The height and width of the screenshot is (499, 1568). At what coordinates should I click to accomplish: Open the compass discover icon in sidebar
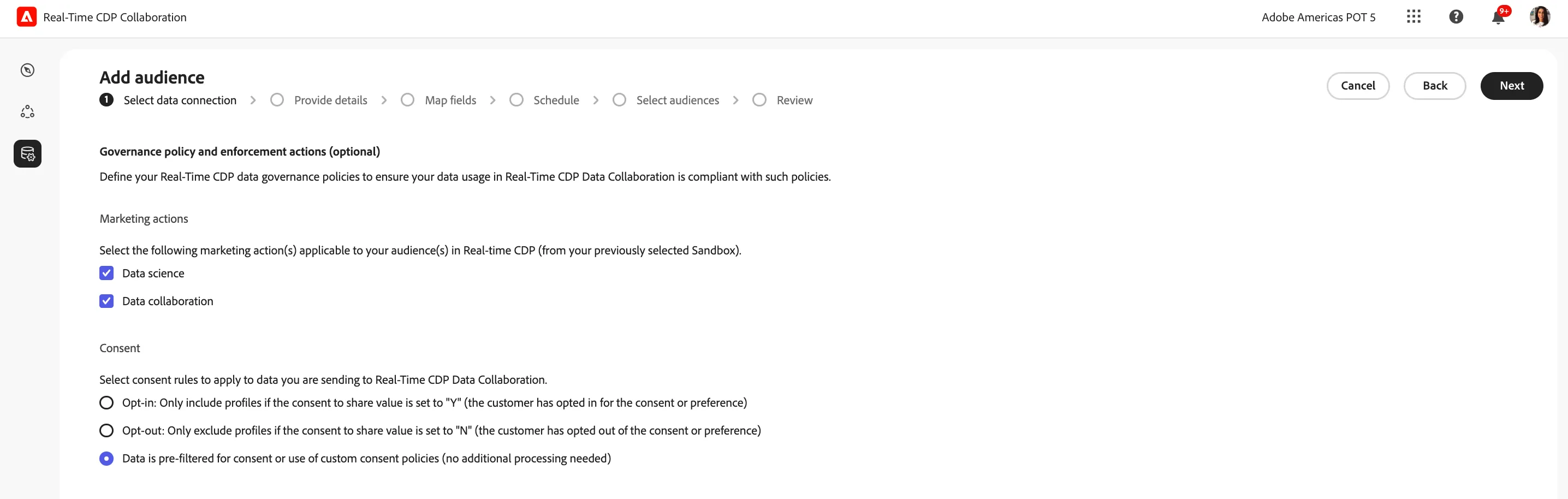click(x=27, y=70)
